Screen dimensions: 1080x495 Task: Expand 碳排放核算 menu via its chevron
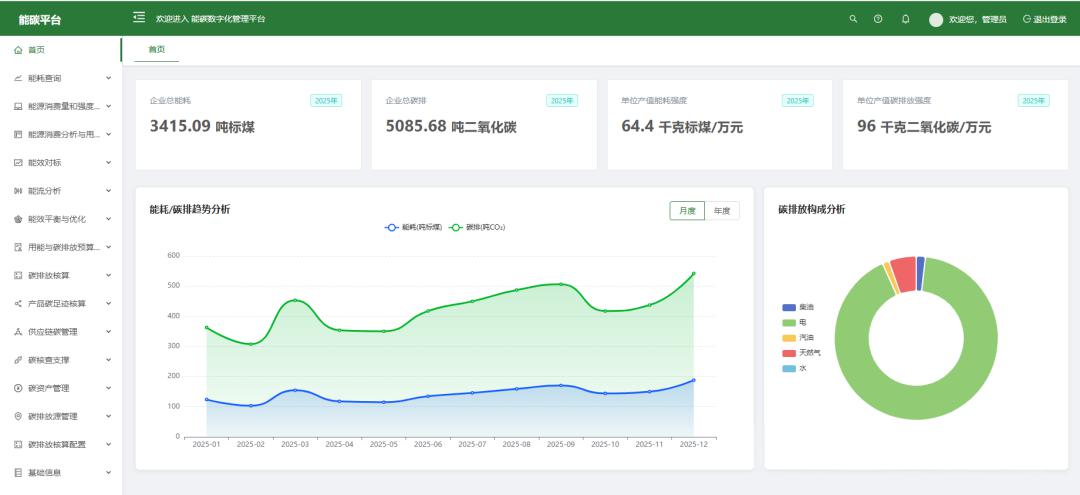(108, 275)
